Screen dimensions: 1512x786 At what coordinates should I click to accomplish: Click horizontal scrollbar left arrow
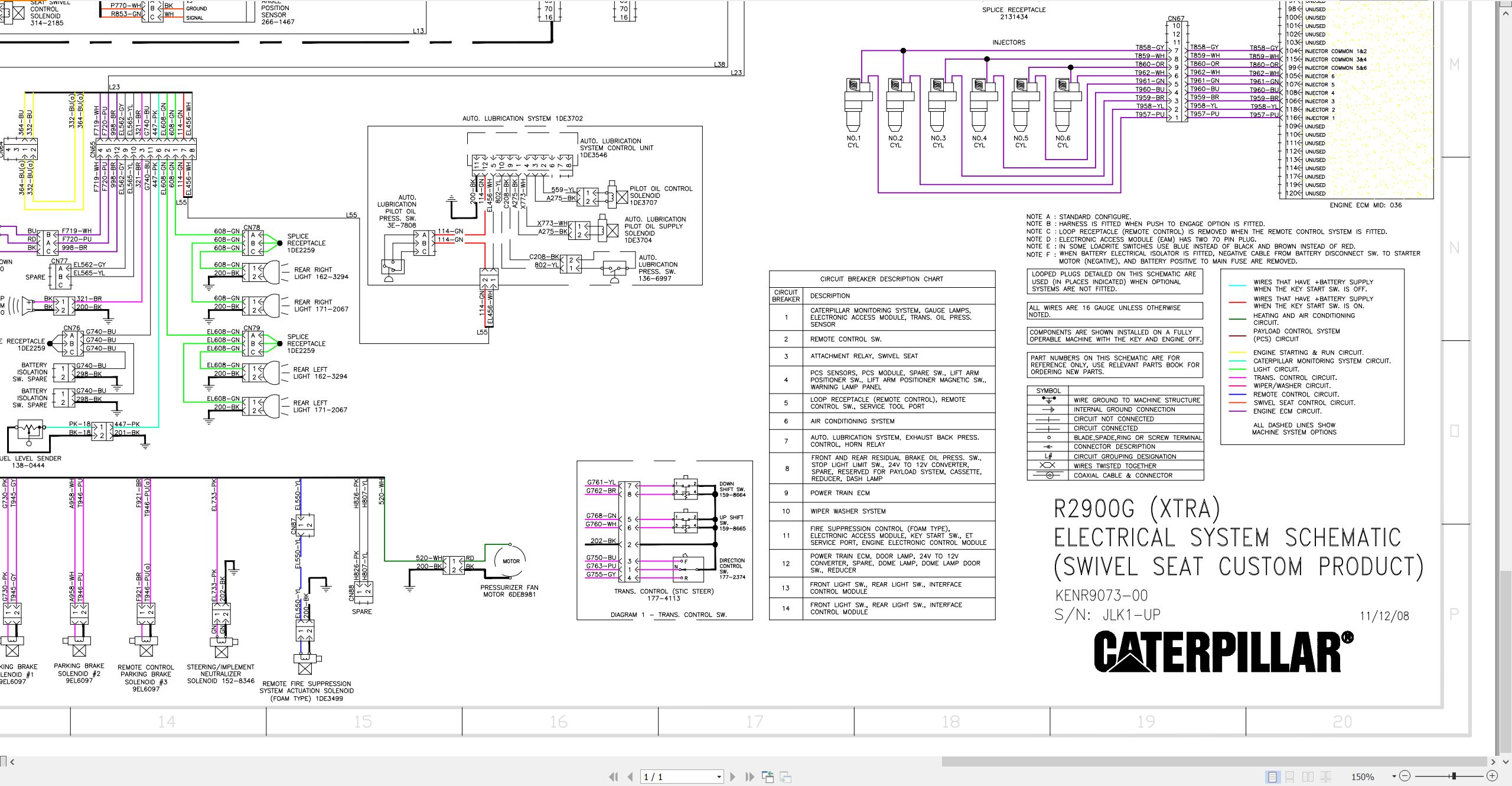click(x=12, y=762)
